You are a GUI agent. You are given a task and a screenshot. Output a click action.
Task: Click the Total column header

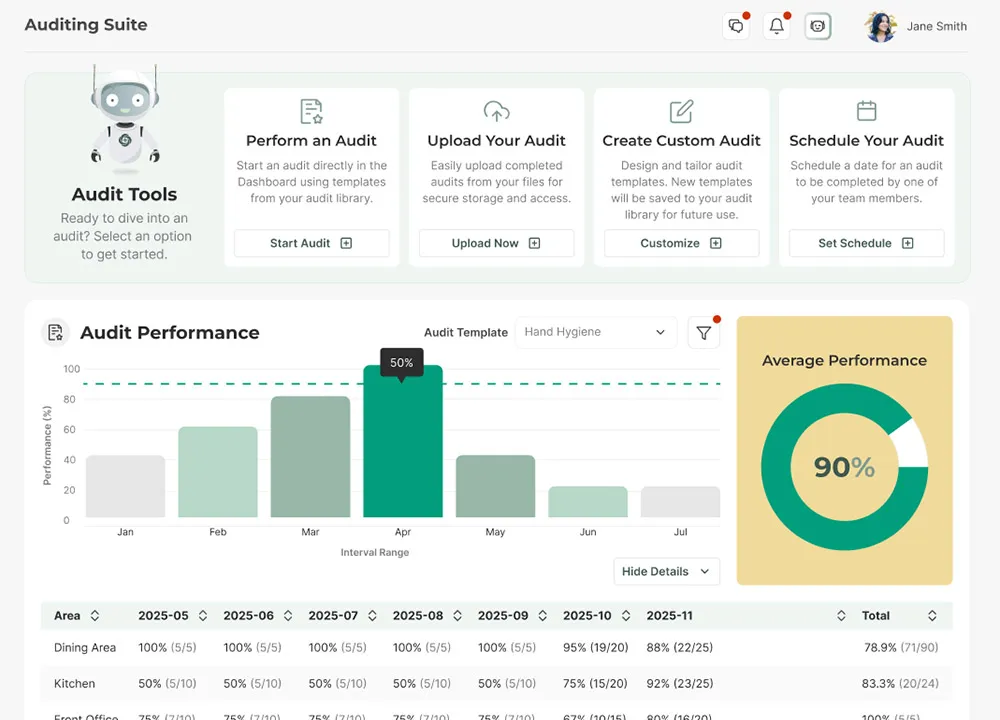point(876,615)
